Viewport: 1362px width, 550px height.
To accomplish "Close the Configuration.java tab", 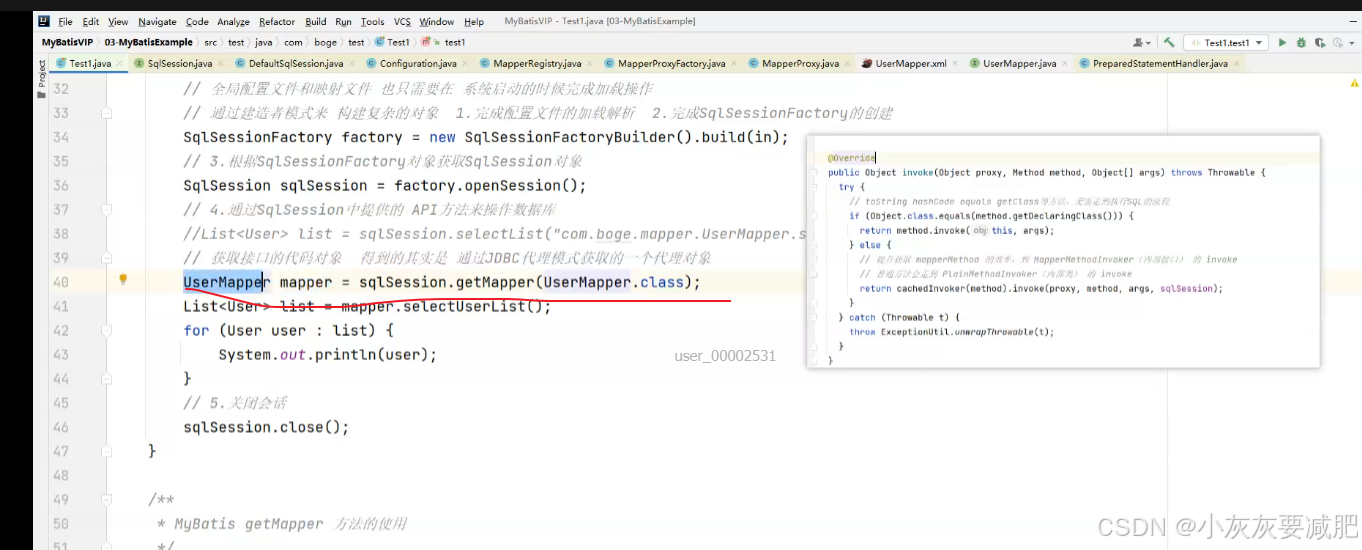I will point(466,64).
